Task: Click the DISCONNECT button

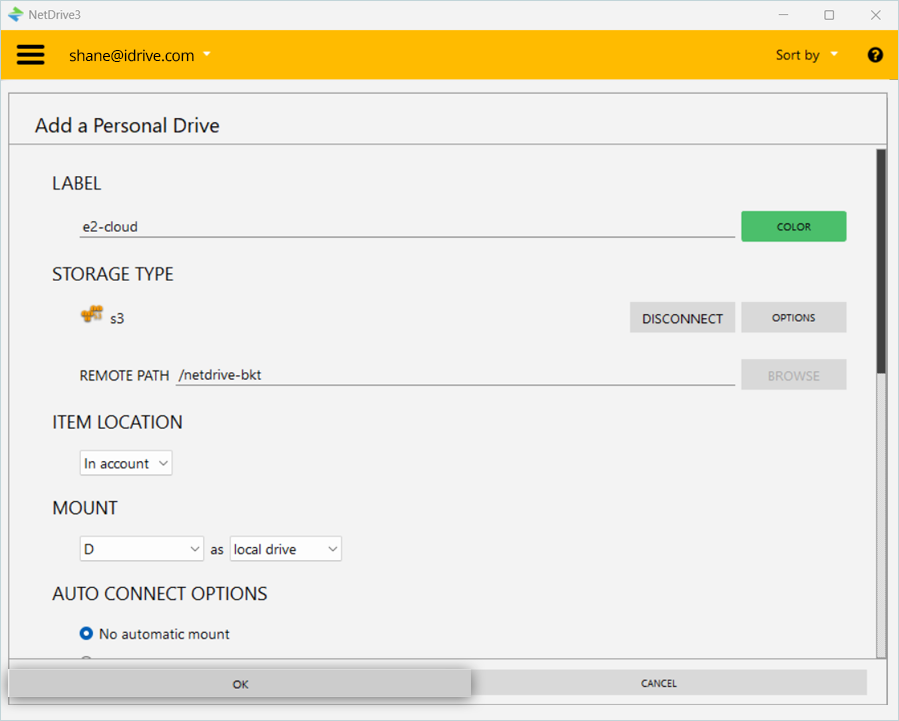Action: 682,318
